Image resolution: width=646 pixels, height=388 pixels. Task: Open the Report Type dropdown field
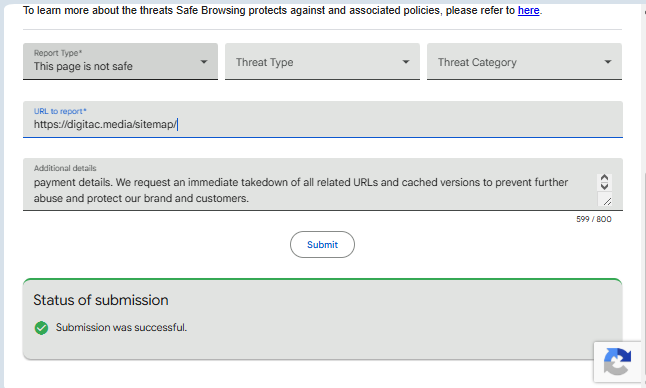click(x=120, y=61)
